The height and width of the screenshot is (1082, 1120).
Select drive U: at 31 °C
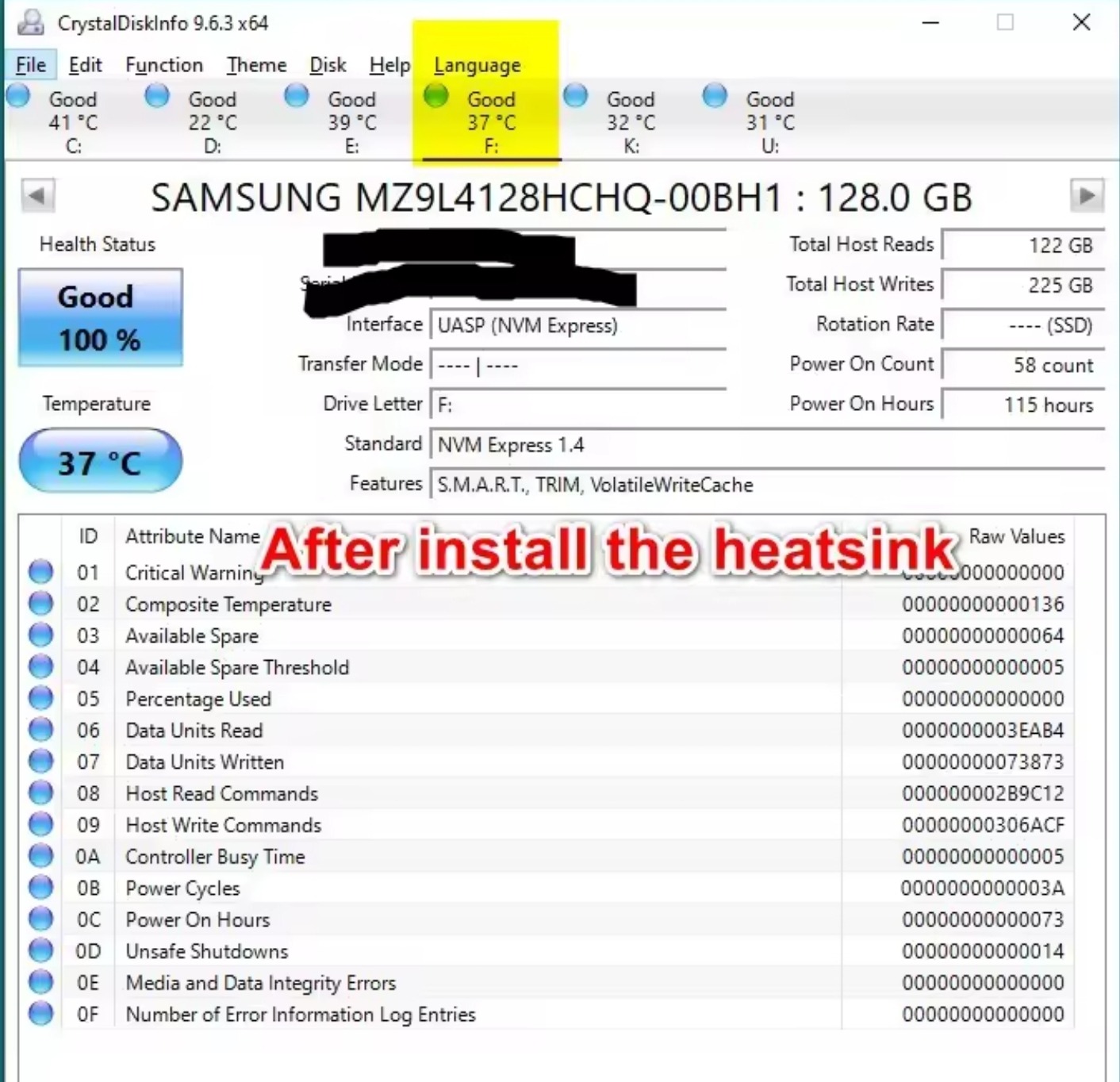click(x=770, y=121)
